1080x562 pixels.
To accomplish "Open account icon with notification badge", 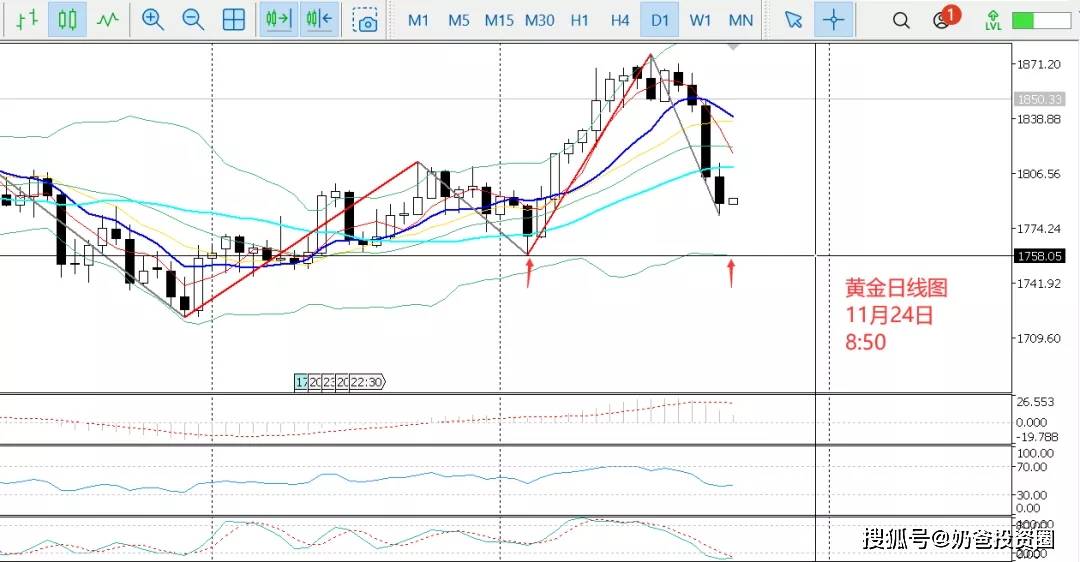I will (945, 18).
